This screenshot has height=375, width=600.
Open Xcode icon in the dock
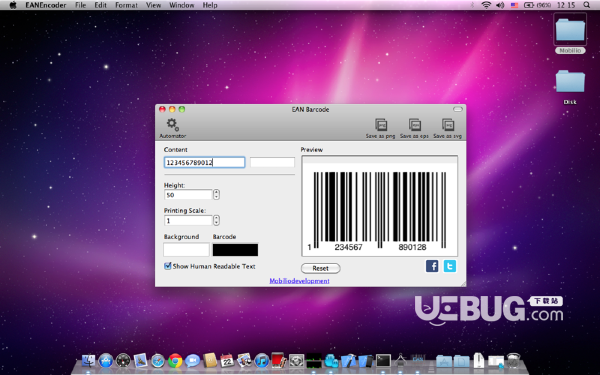pyautogui.click(x=348, y=360)
